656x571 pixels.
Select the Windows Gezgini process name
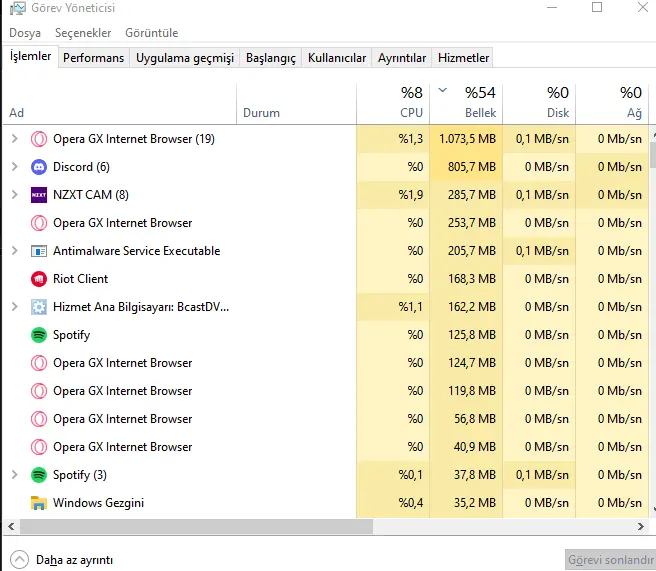click(98, 503)
